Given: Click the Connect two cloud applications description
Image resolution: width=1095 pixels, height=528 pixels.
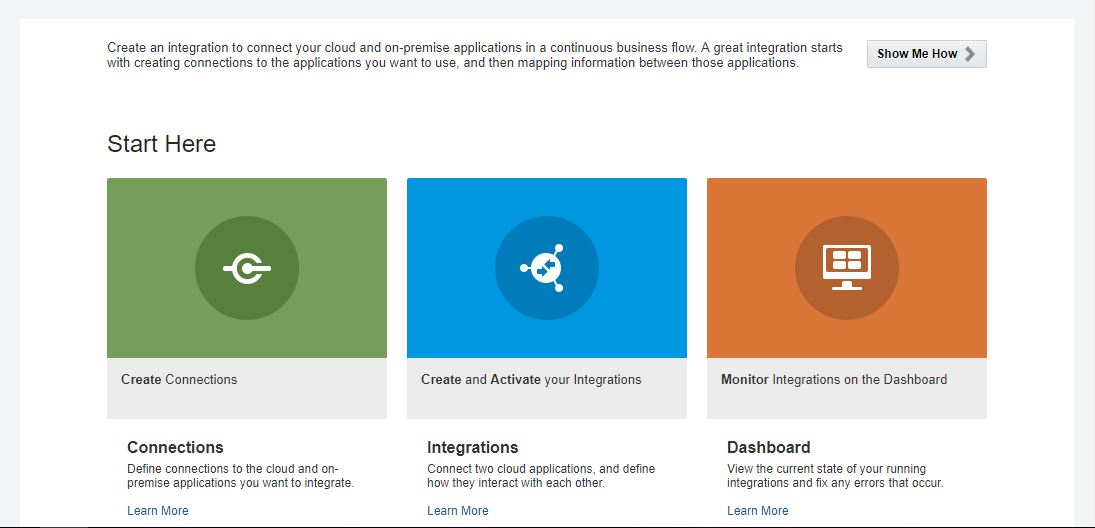Looking at the screenshot, I should click(x=541, y=476).
